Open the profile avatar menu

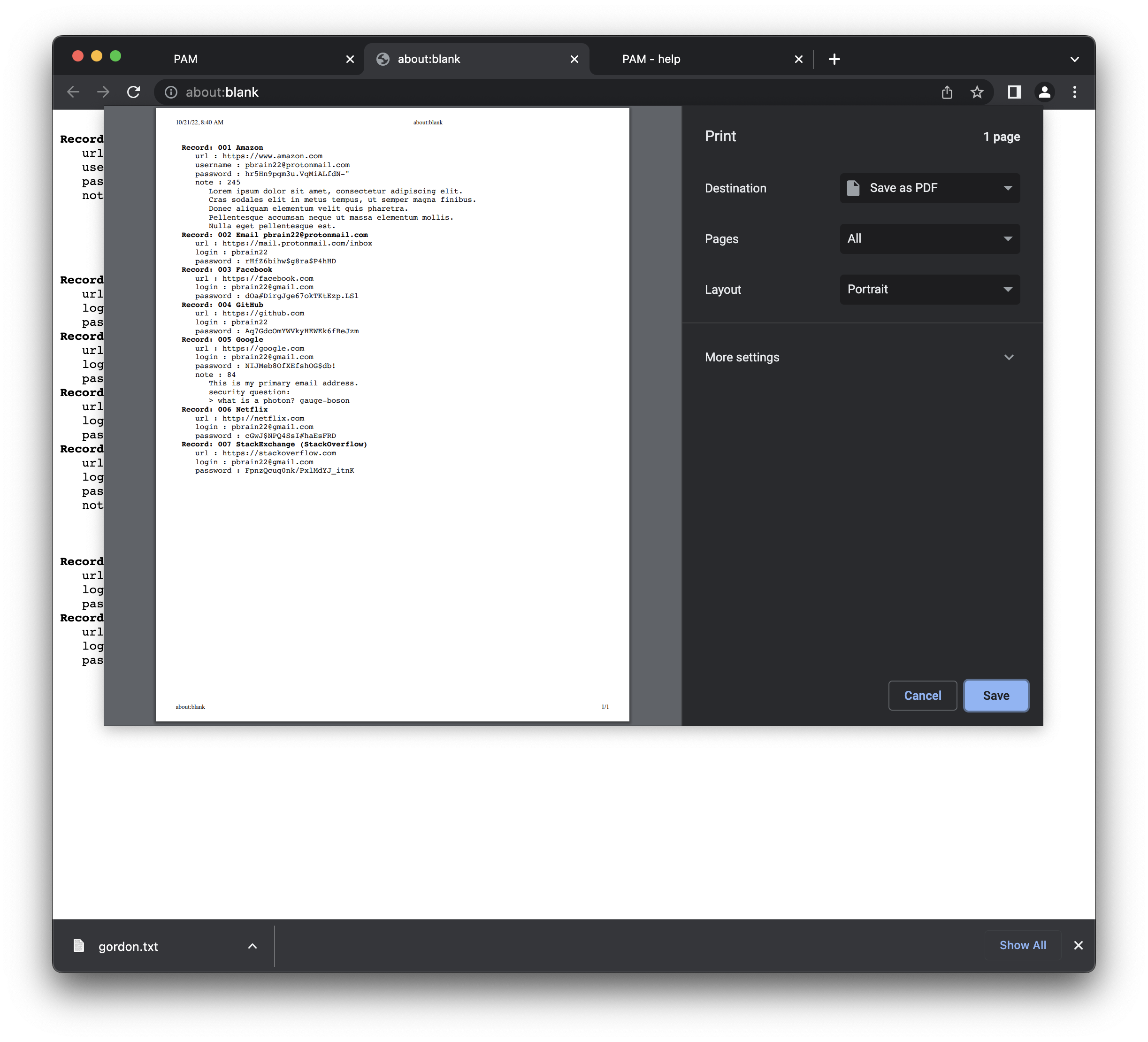point(1044,92)
